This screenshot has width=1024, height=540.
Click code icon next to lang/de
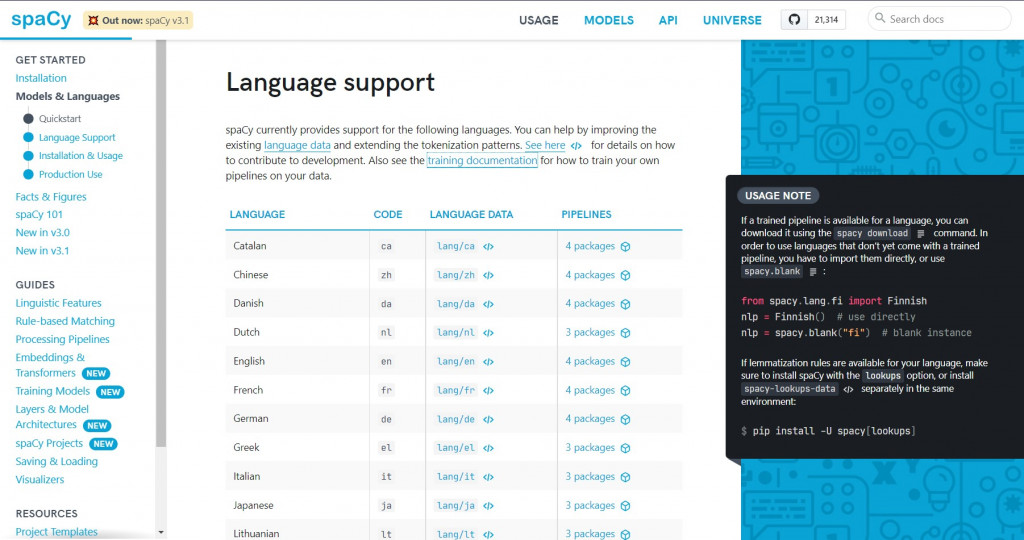point(488,419)
